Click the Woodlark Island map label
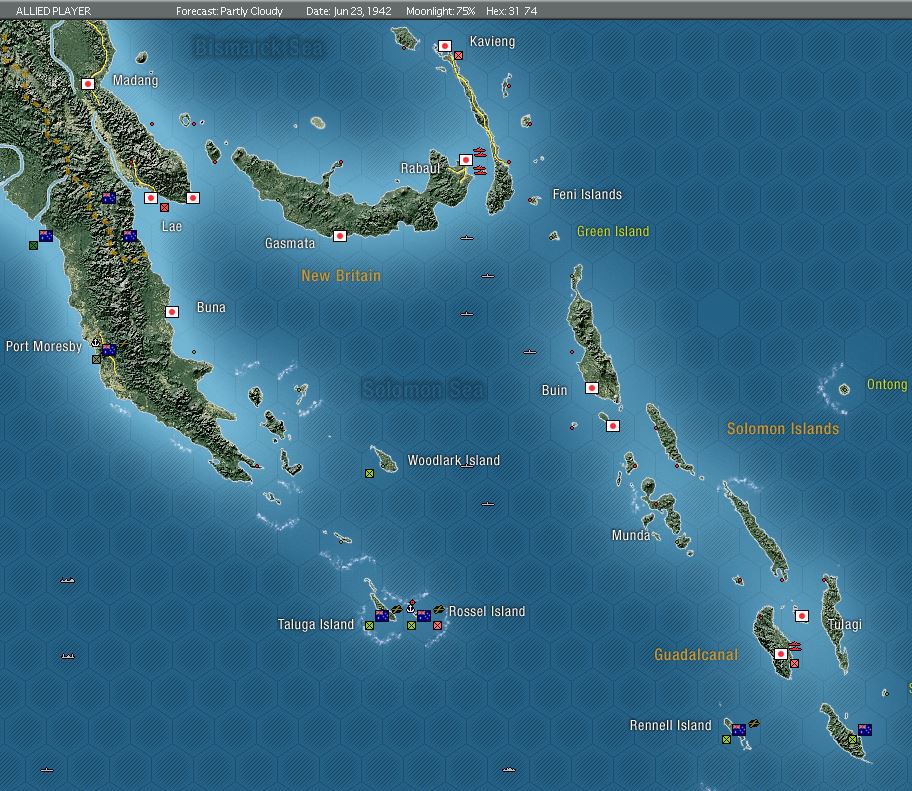Viewport: 912px width, 791px height. click(x=454, y=461)
